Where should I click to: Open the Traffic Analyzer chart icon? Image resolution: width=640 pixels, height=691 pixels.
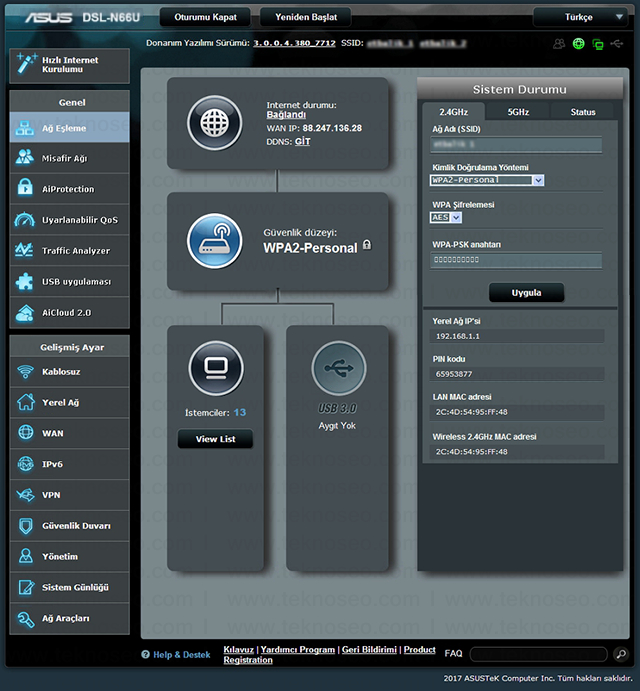(x=25, y=250)
